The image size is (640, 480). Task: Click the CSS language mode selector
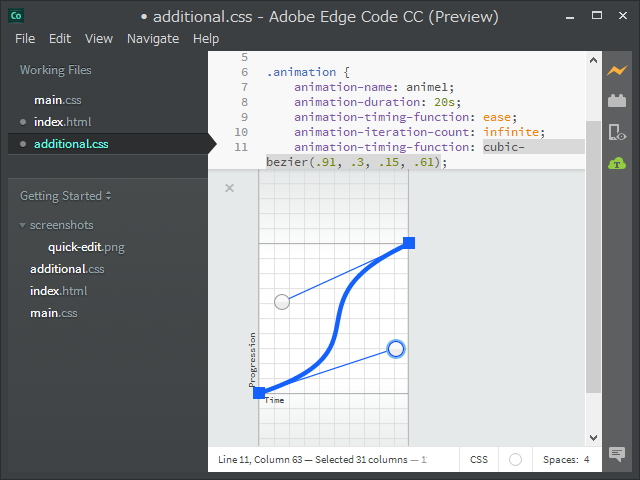point(479,460)
